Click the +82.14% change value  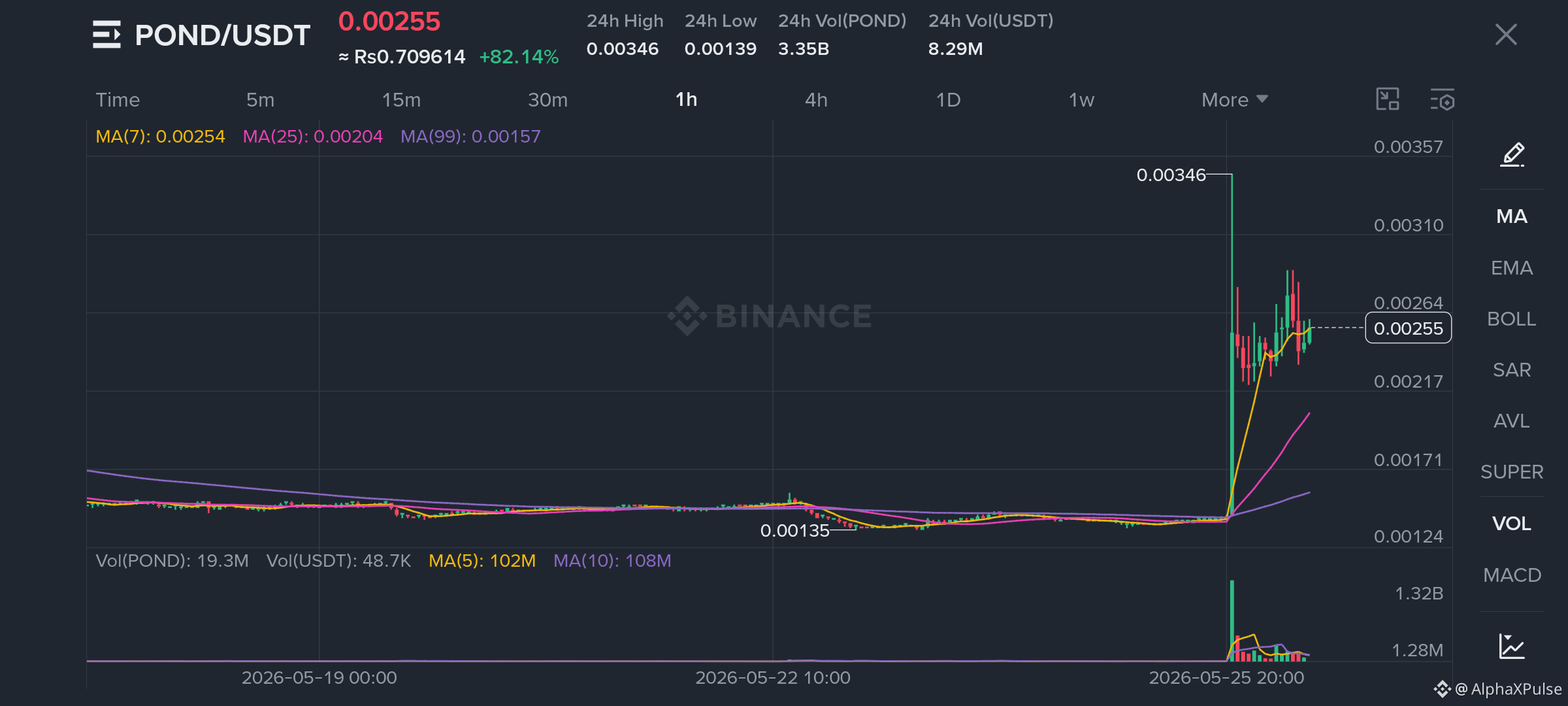[x=519, y=58]
